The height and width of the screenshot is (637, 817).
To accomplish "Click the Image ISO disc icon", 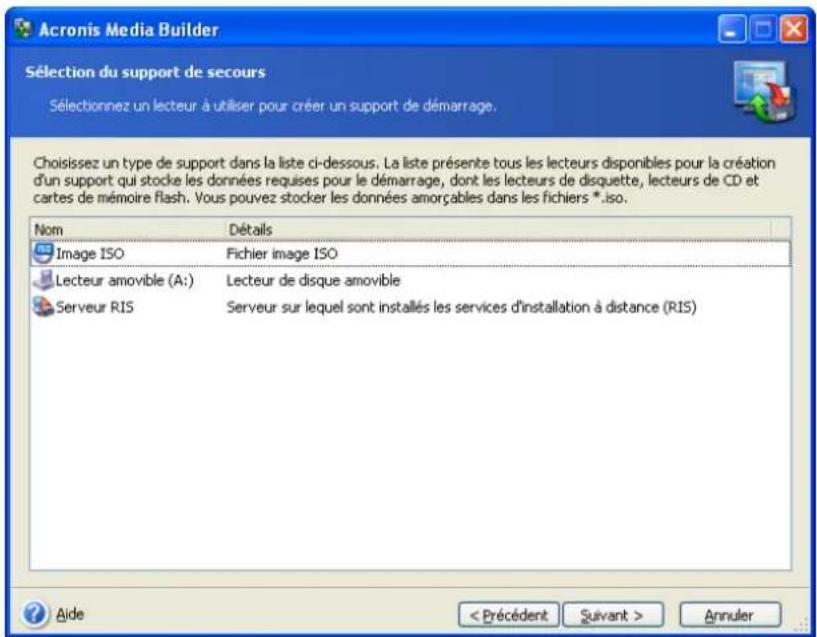I will (43, 253).
